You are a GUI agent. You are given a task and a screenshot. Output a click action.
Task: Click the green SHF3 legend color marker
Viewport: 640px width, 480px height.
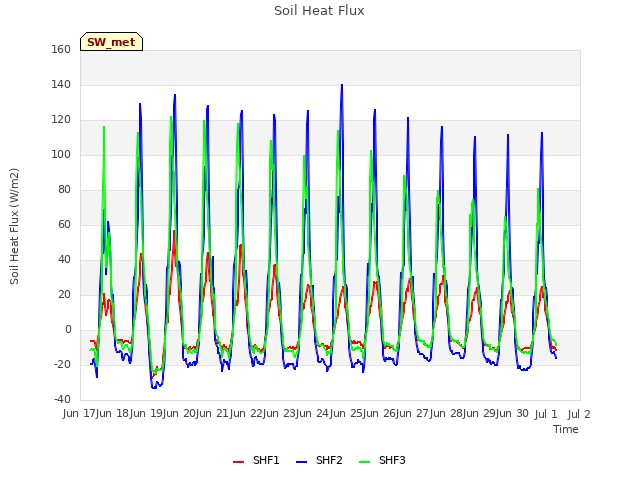click(364, 462)
